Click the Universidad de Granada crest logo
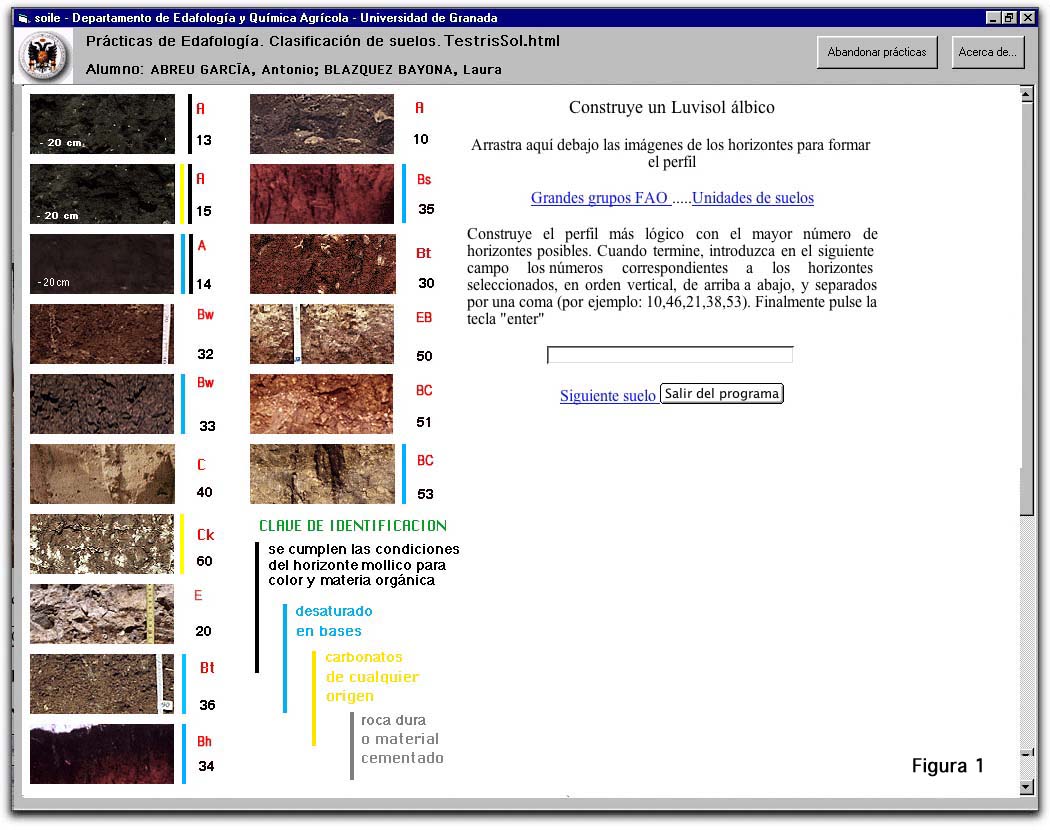 coord(44,56)
